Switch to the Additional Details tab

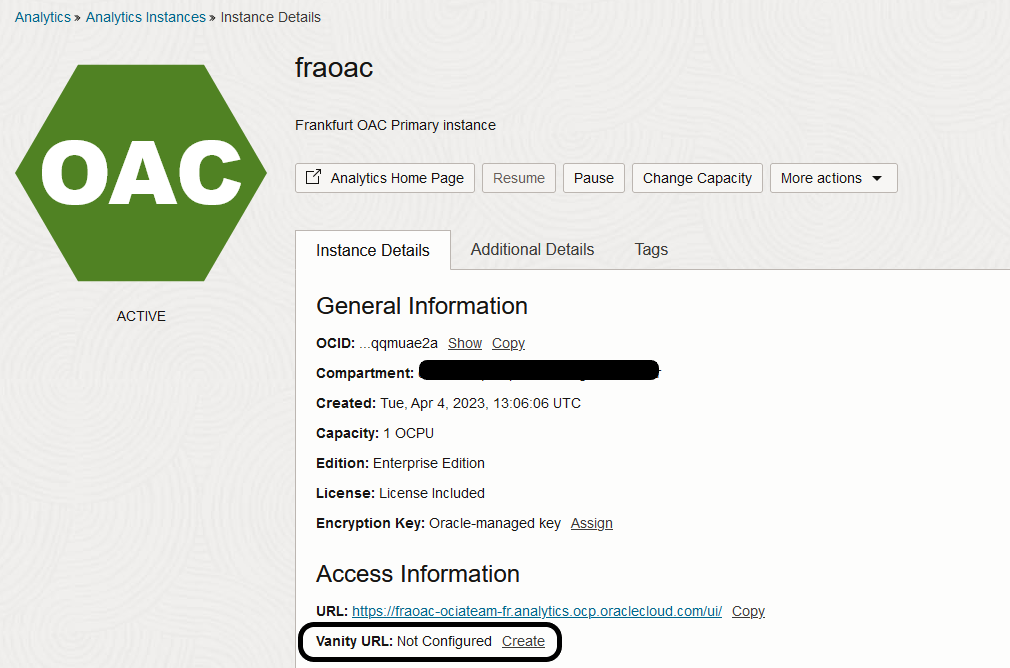click(532, 249)
